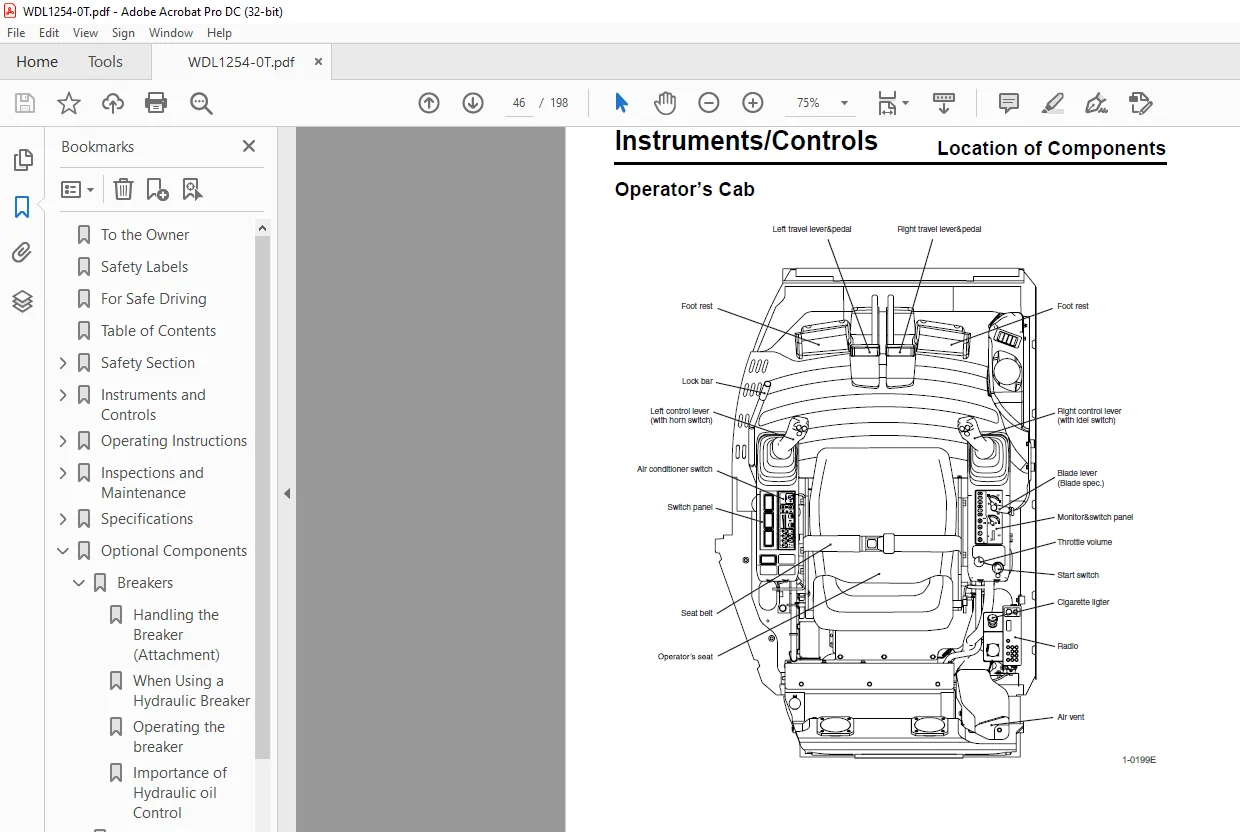Collapse Breakers bookmark
Image resolution: width=1240 pixels, height=832 pixels.
click(79, 583)
